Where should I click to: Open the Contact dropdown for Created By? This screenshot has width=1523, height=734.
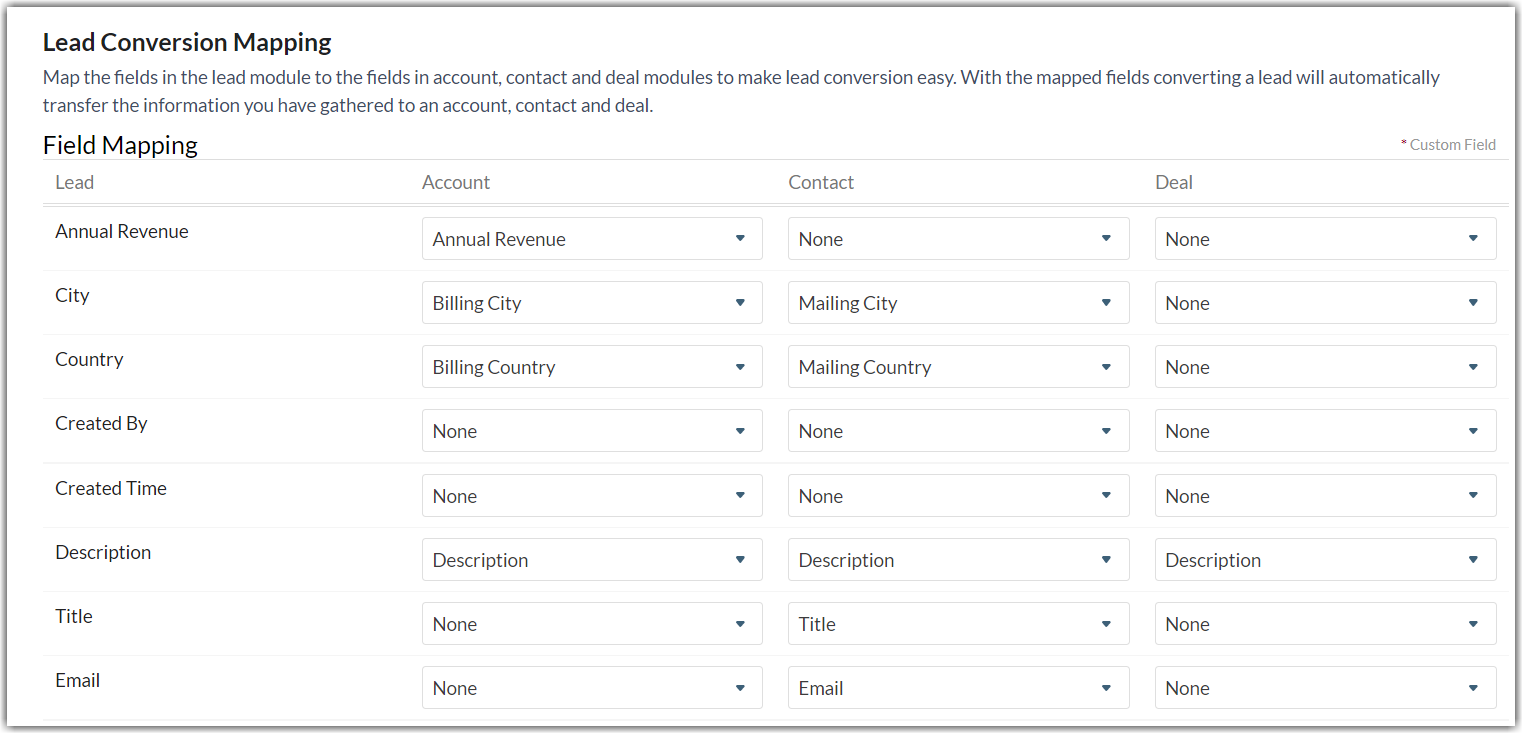pyautogui.click(x=958, y=431)
